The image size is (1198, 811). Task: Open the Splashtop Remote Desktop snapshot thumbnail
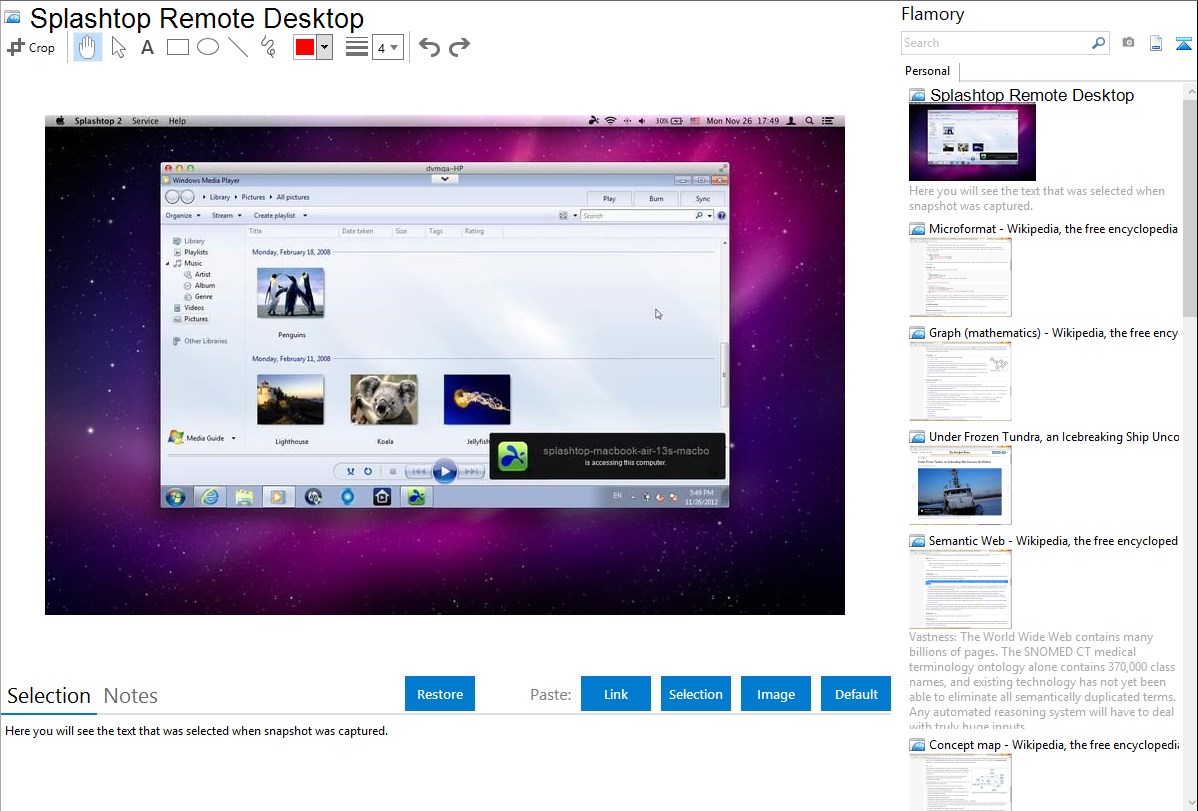coord(973,143)
